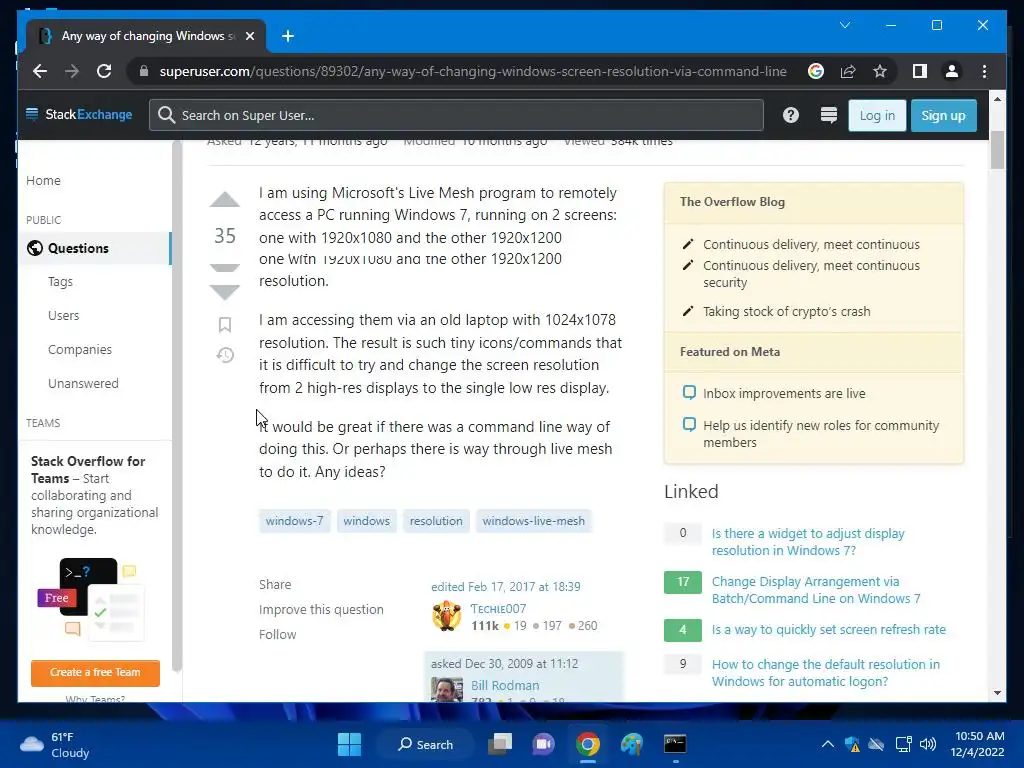This screenshot has height=768, width=1024.
Task: Search on Super User field
Action: [x=456, y=115]
